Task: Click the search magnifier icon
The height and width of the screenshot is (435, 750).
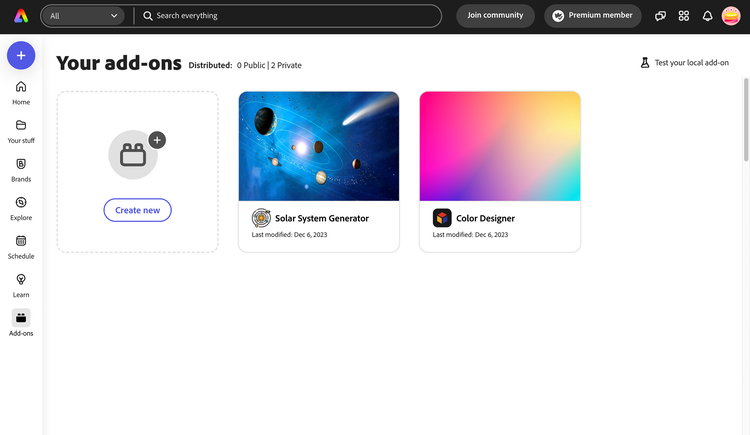Action: (148, 16)
